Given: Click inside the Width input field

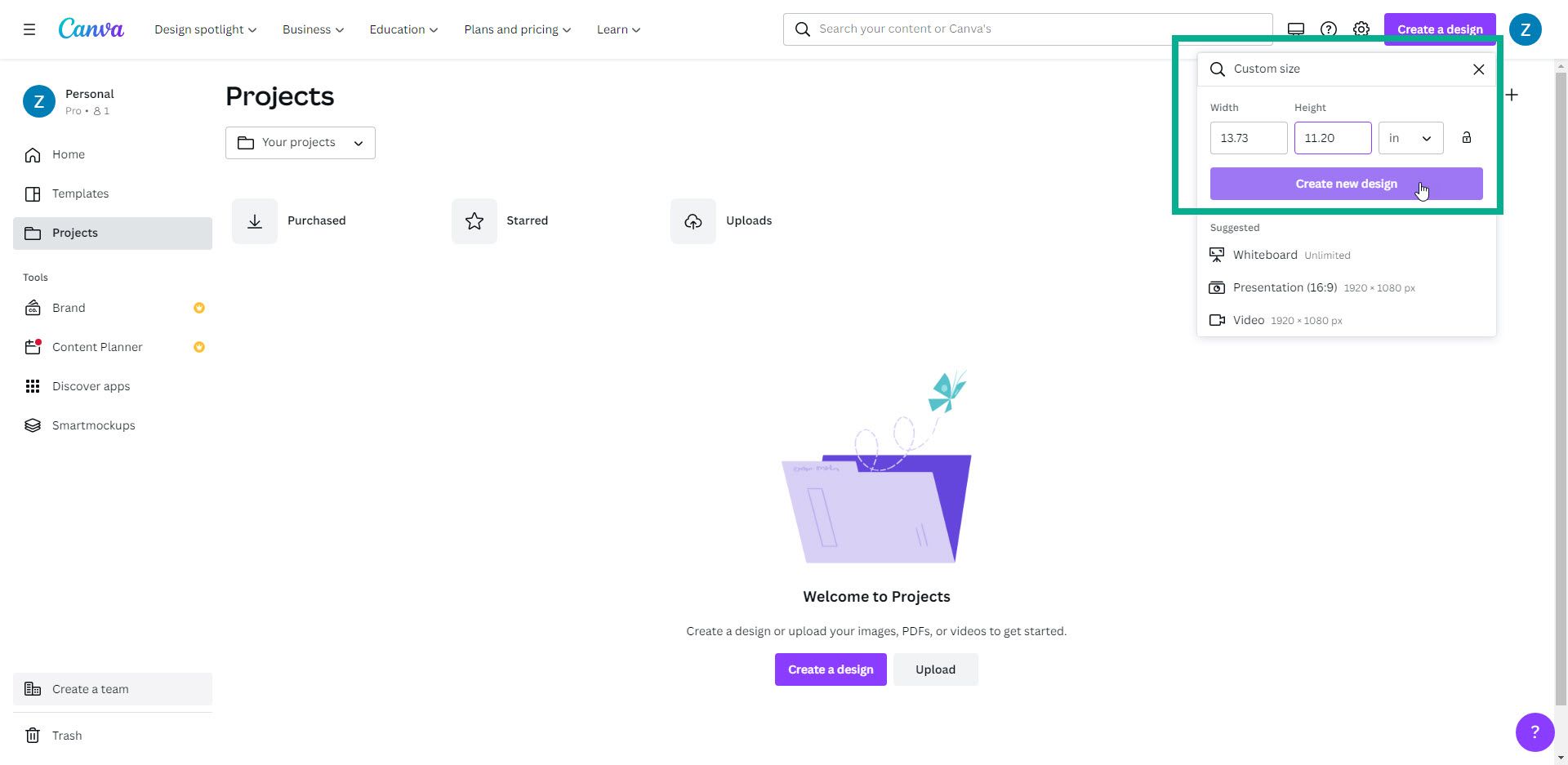Looking at the screenshot, I should (x=1248, y=137).
